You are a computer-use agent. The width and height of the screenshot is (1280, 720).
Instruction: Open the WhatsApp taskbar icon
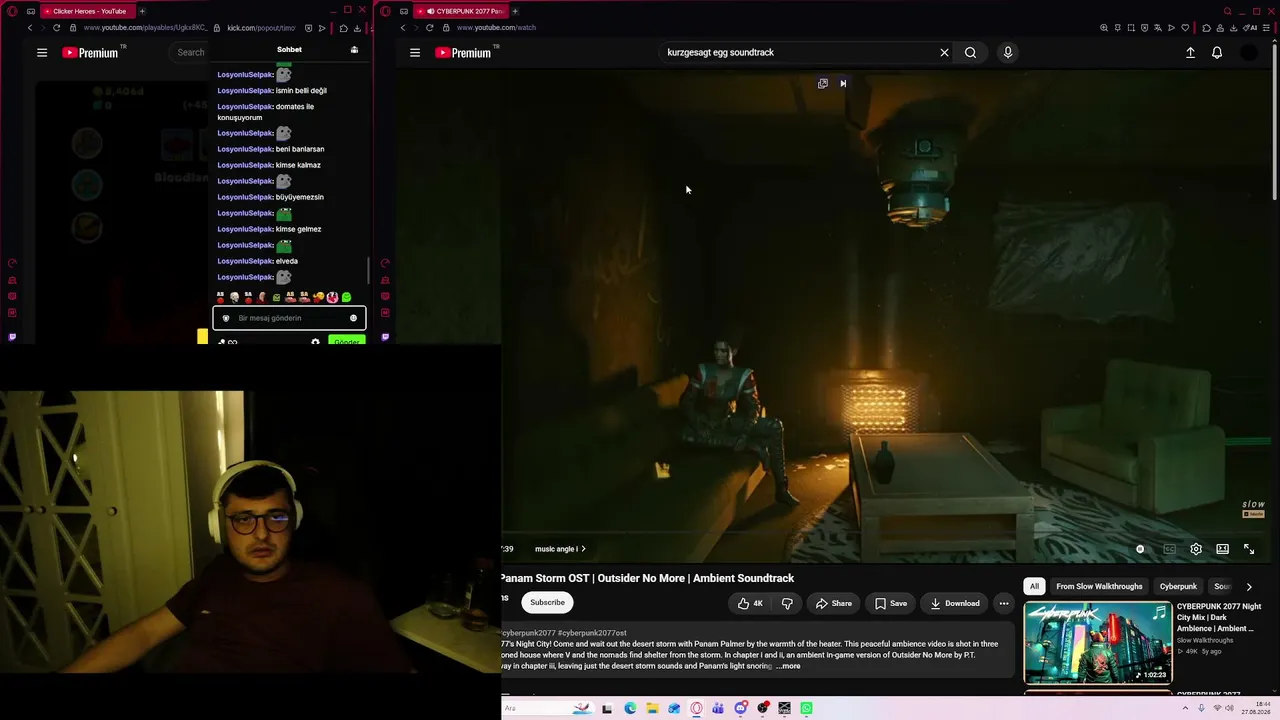point(806,709)
